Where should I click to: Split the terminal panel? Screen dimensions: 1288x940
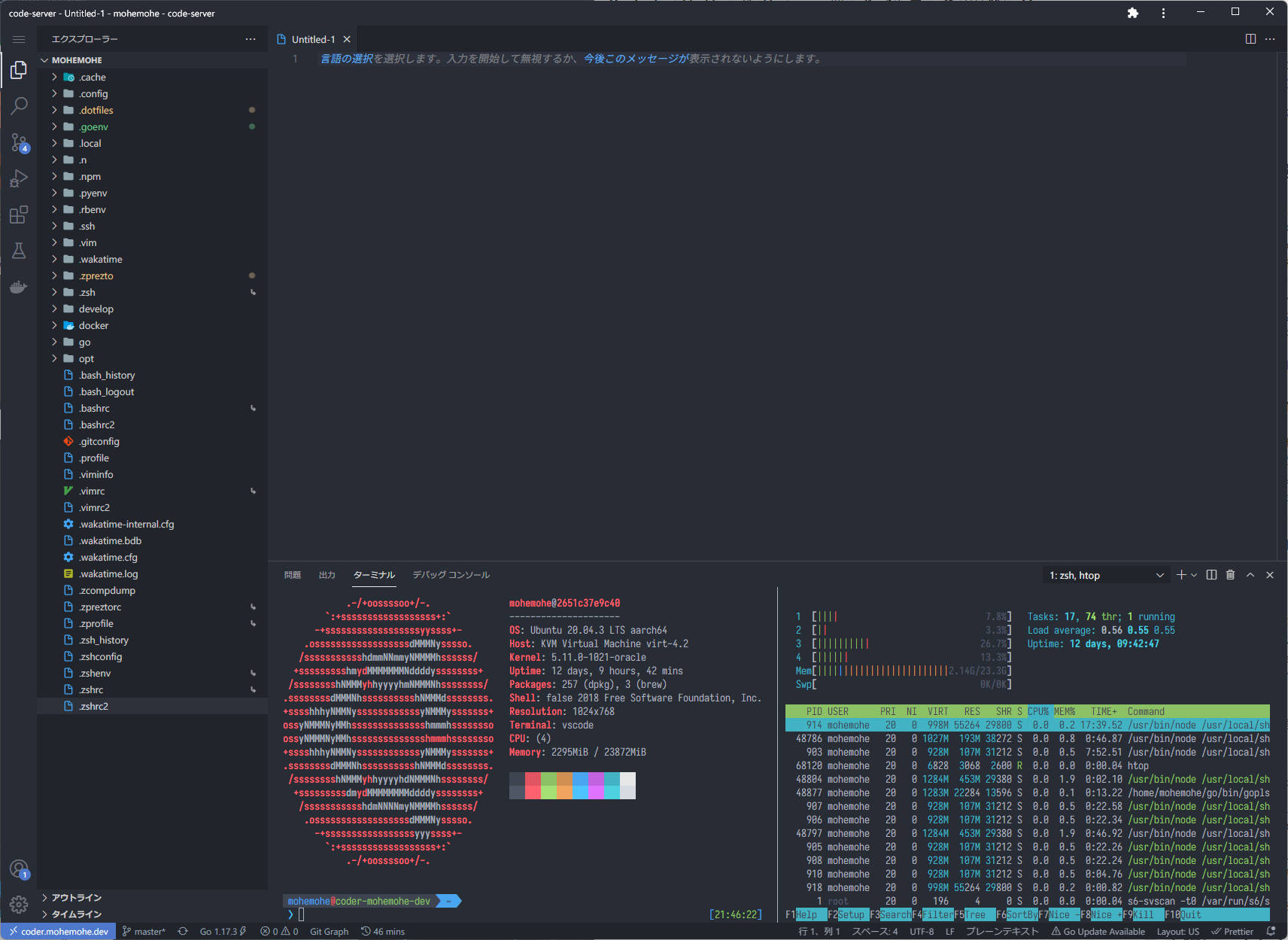click(1211, 575)
